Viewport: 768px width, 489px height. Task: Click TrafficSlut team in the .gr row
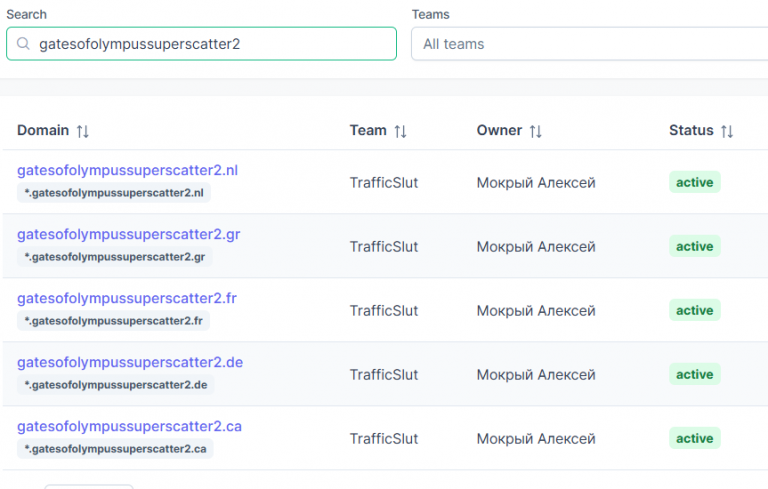click(x=384, y=246)
